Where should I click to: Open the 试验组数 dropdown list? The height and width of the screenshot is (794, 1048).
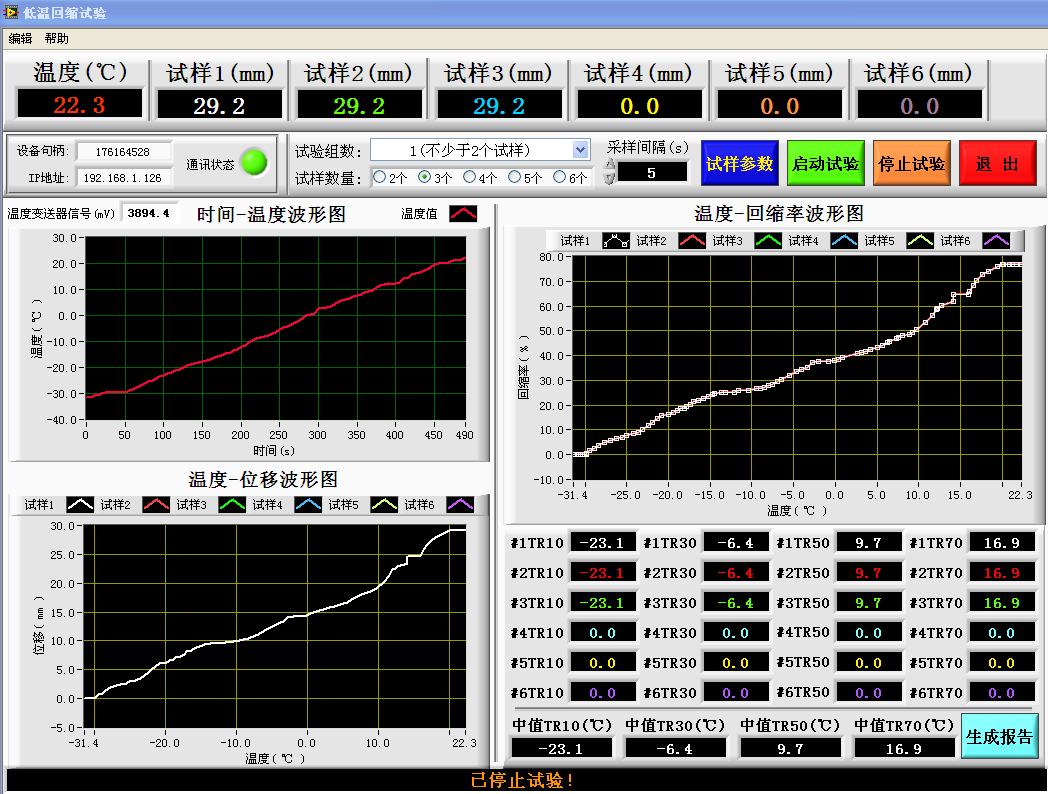click(x=581, y=150)
